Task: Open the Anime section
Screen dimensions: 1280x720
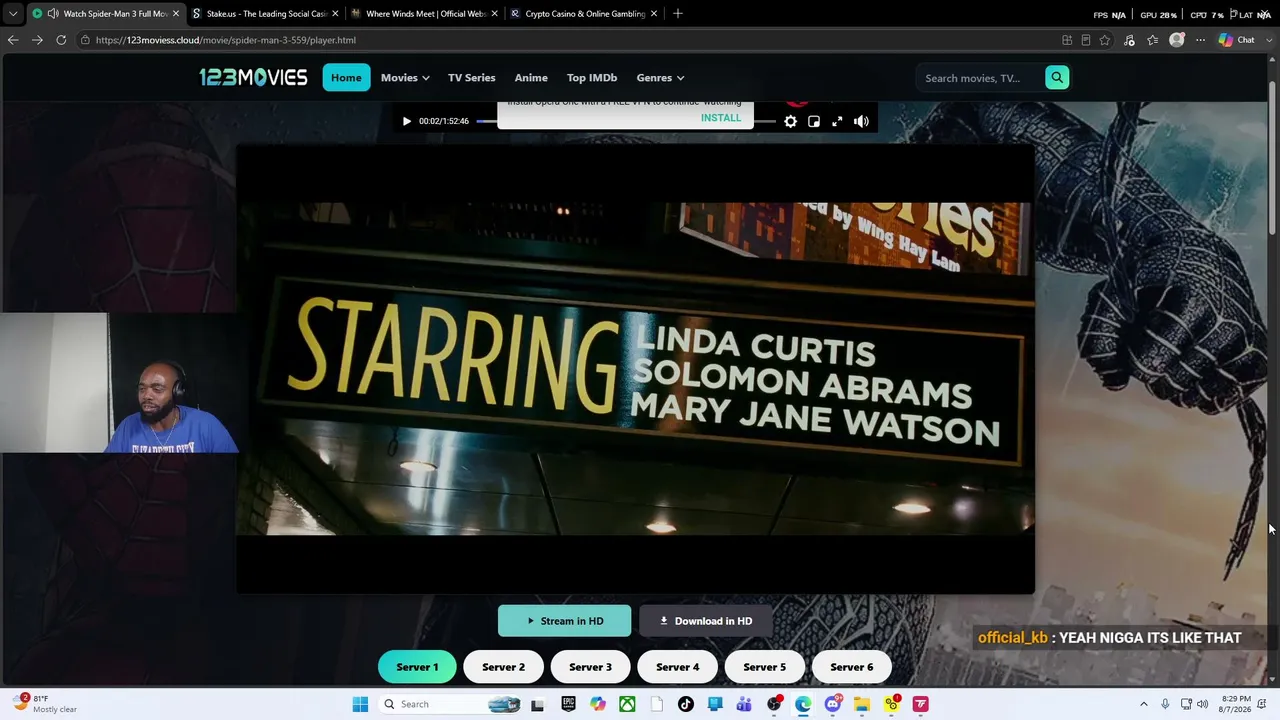Action: (531, 77)
